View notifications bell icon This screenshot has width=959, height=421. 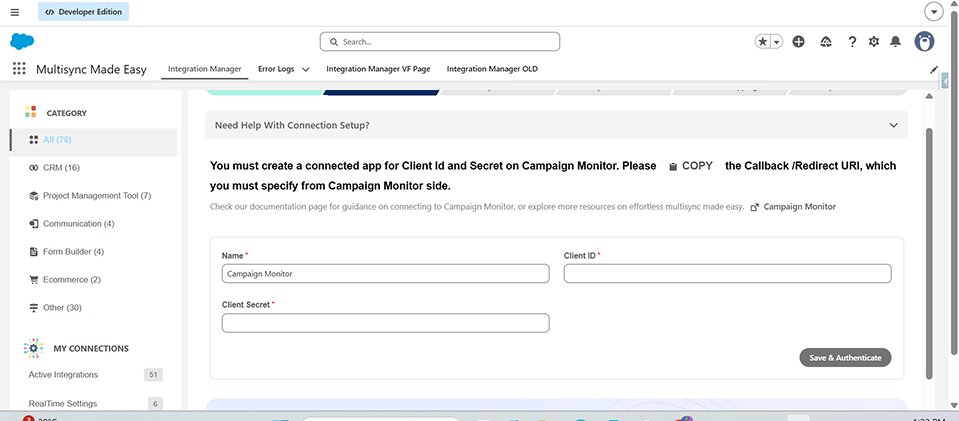pos(895,42)
